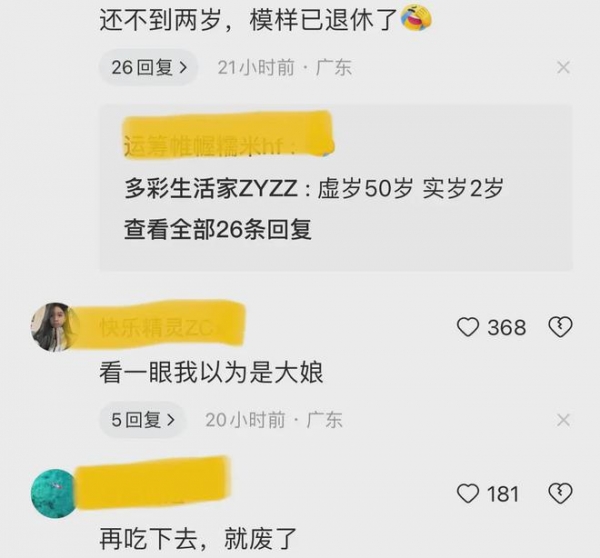The width and height of the screenshot is (600, 558).
Task: Select the comment 还不到两岁，模样已退休了
Action: (248, 20)
